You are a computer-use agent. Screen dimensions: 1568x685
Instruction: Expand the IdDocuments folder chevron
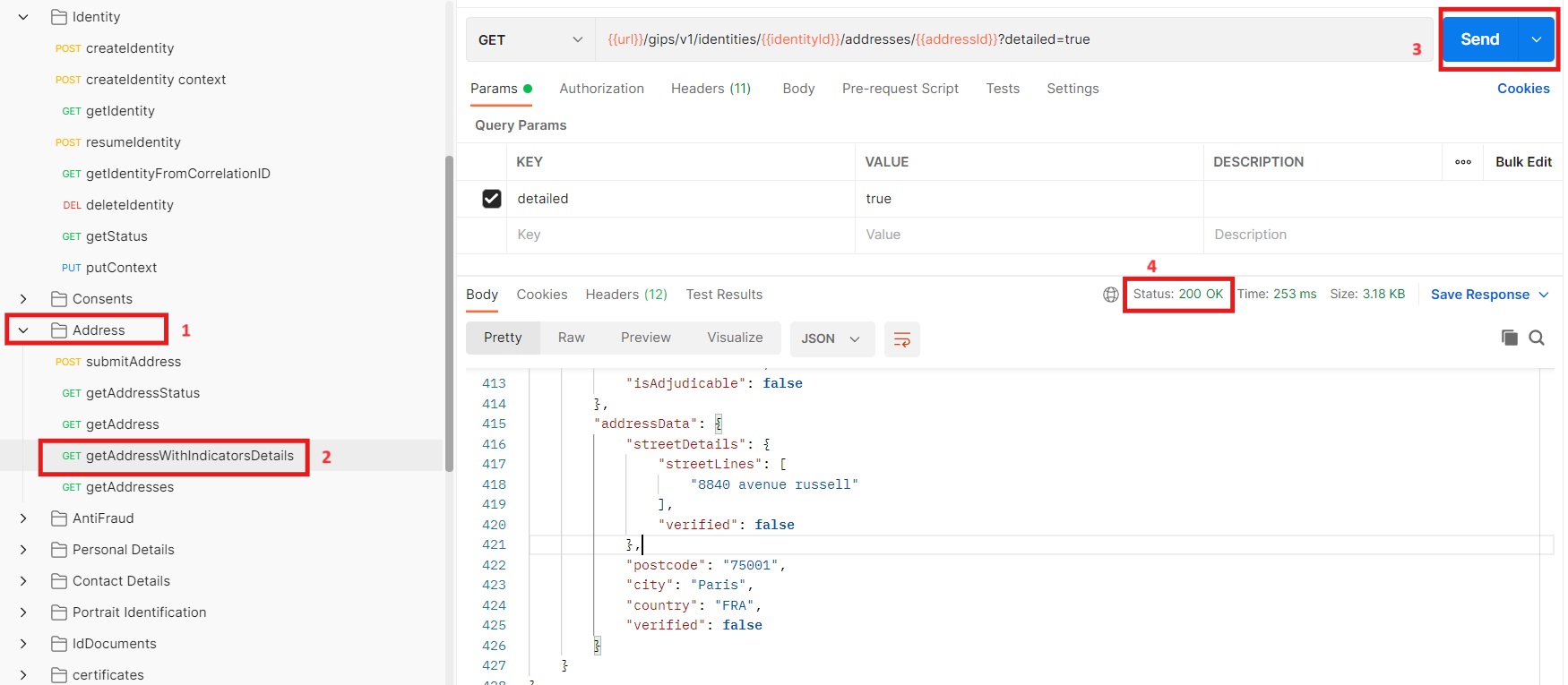[24, 644]
